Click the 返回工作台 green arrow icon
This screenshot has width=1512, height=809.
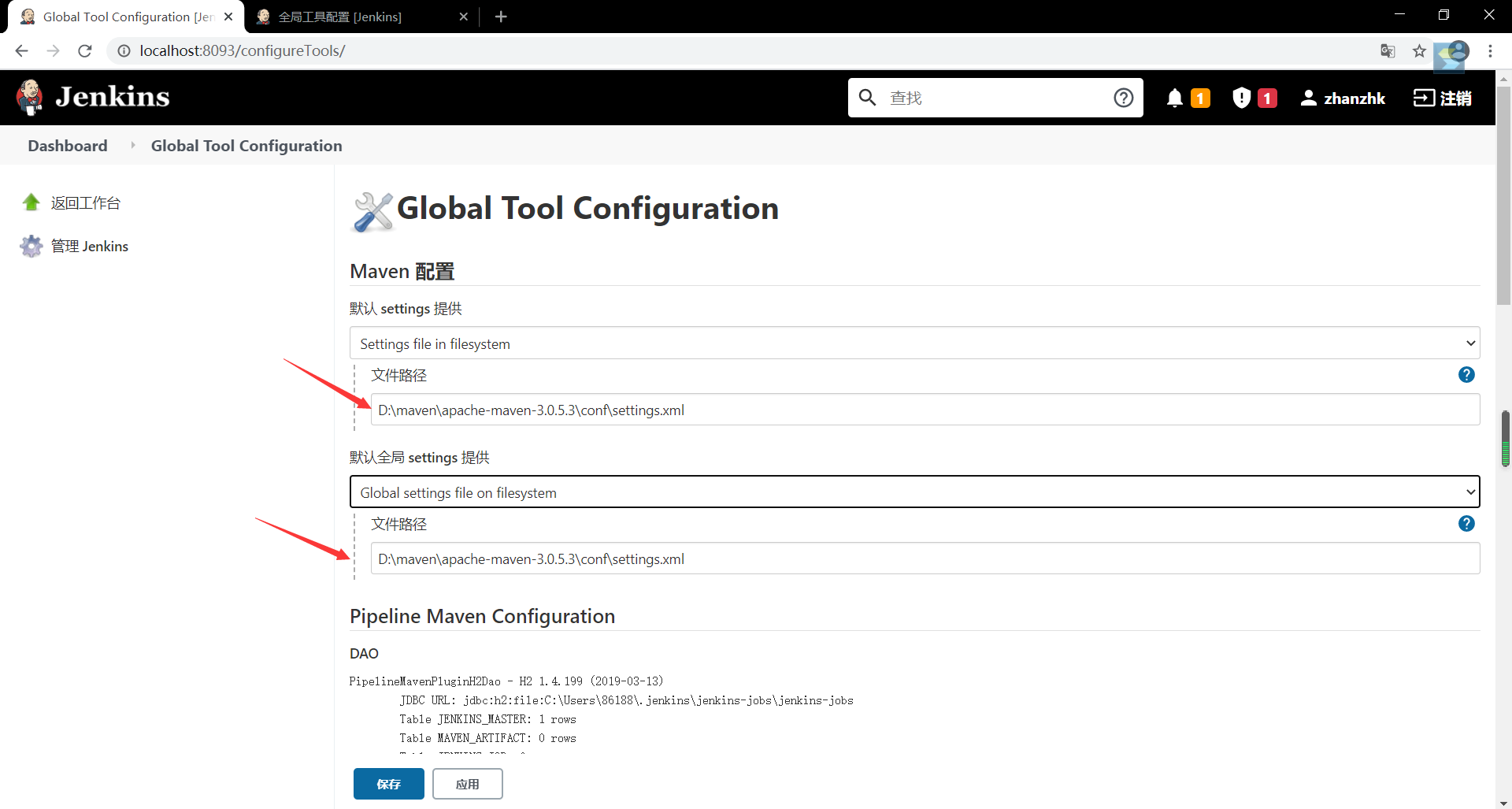coord(31,202)
